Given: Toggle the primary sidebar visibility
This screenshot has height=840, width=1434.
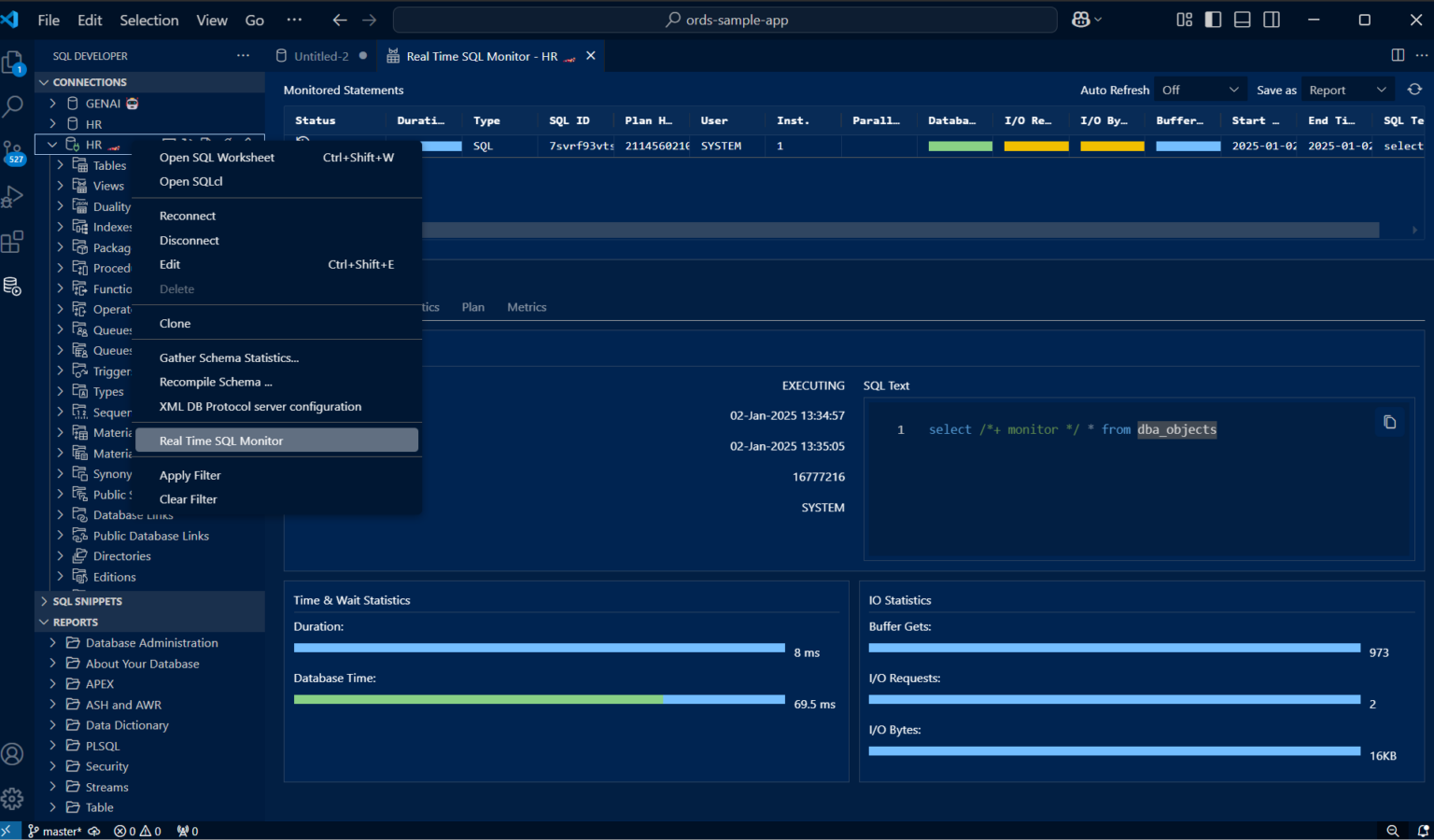Looking at the screenshot, I should (1213, 19).
